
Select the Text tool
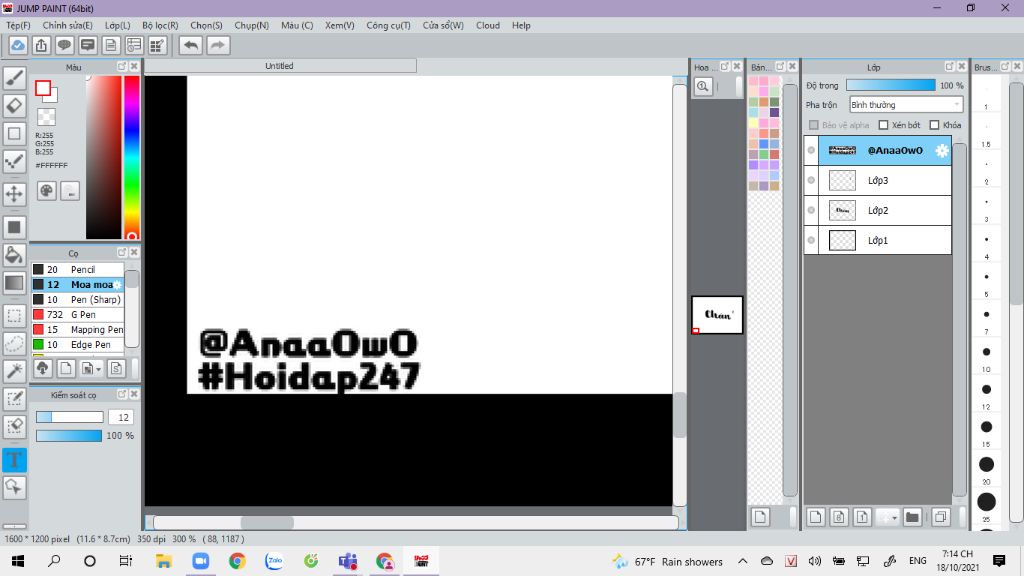tap(14, 460)
